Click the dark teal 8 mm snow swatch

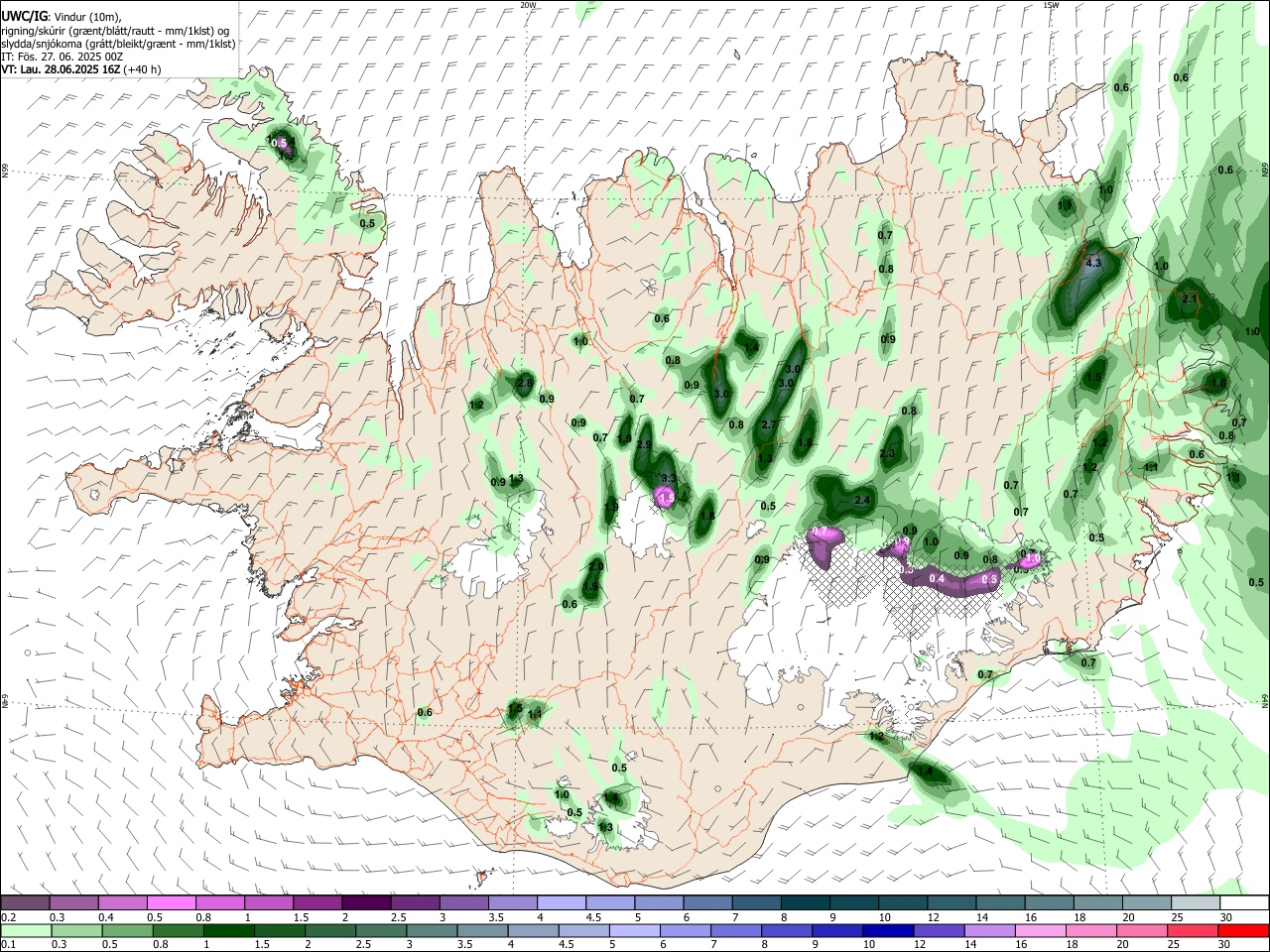point(806,903)
